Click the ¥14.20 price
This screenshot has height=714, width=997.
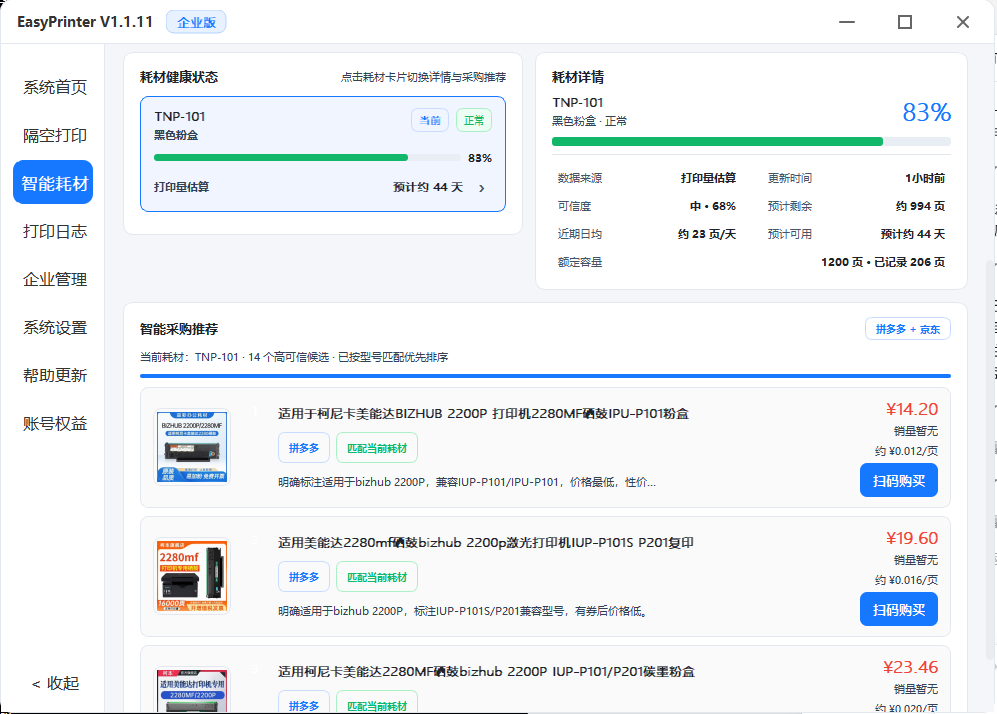pyautogui.click(x=912, y=409)
